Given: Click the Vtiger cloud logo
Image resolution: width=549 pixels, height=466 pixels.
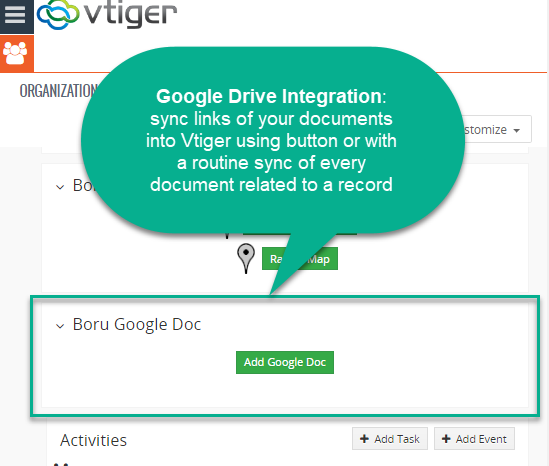Looking at the screenshot, I should point(58,15).
